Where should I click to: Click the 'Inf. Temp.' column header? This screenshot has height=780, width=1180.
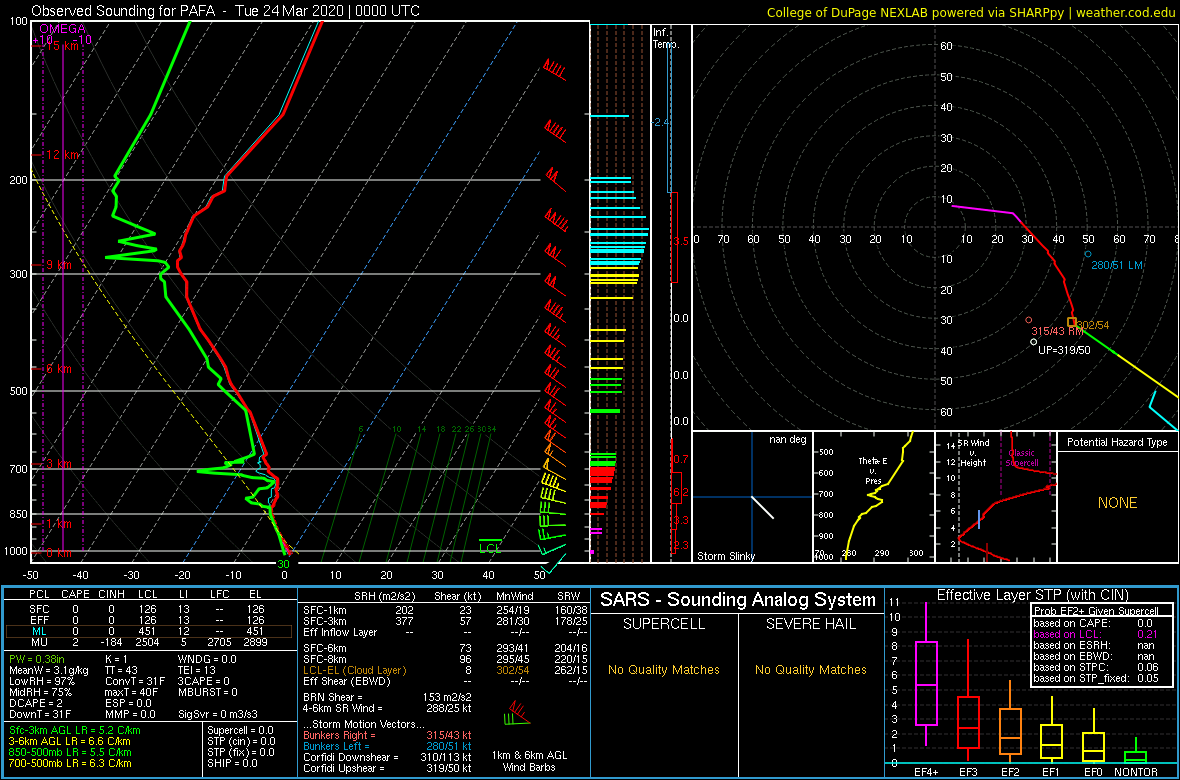[667, 38]
